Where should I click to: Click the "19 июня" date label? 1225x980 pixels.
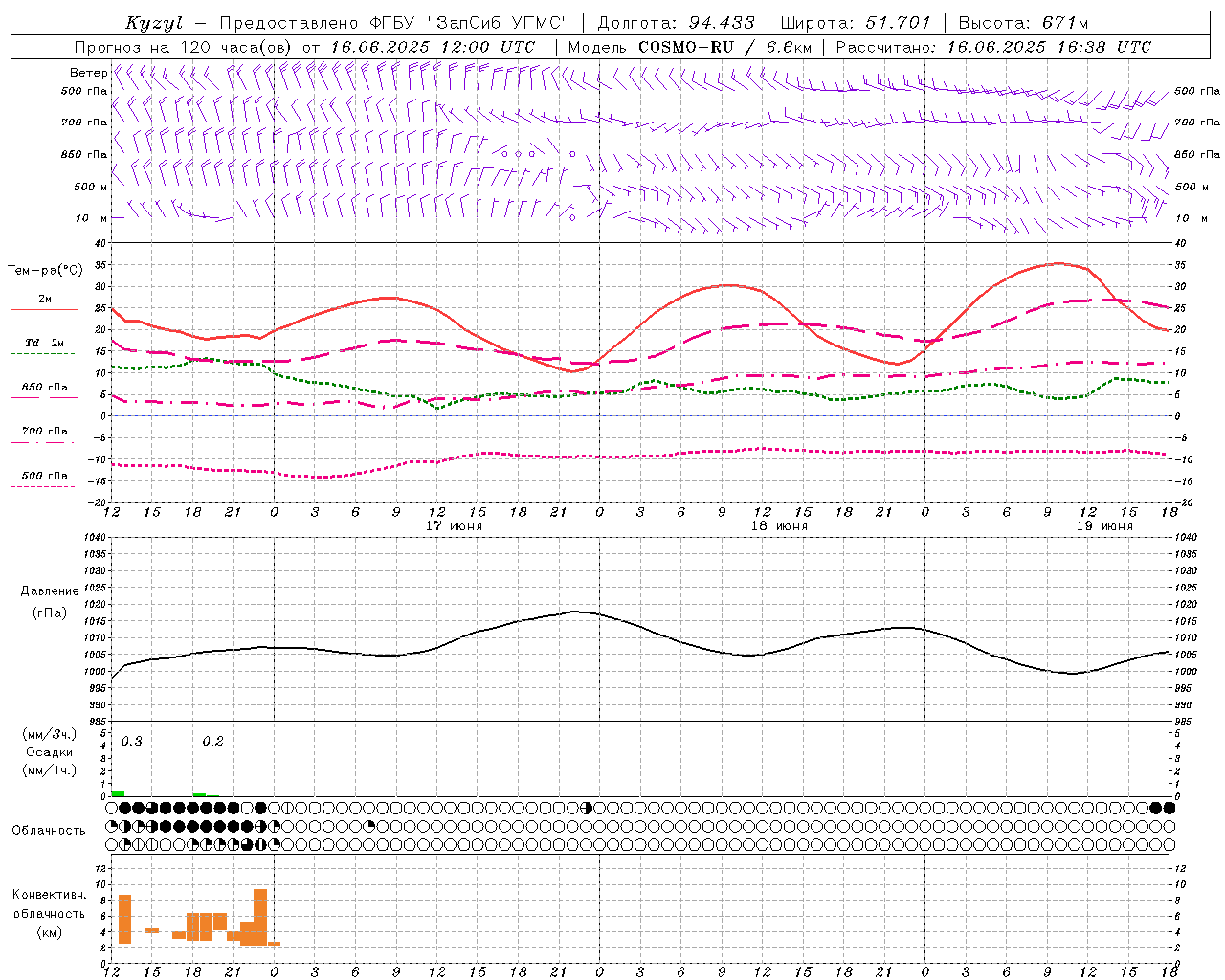pyautogui.click(x=1104, y=526)
